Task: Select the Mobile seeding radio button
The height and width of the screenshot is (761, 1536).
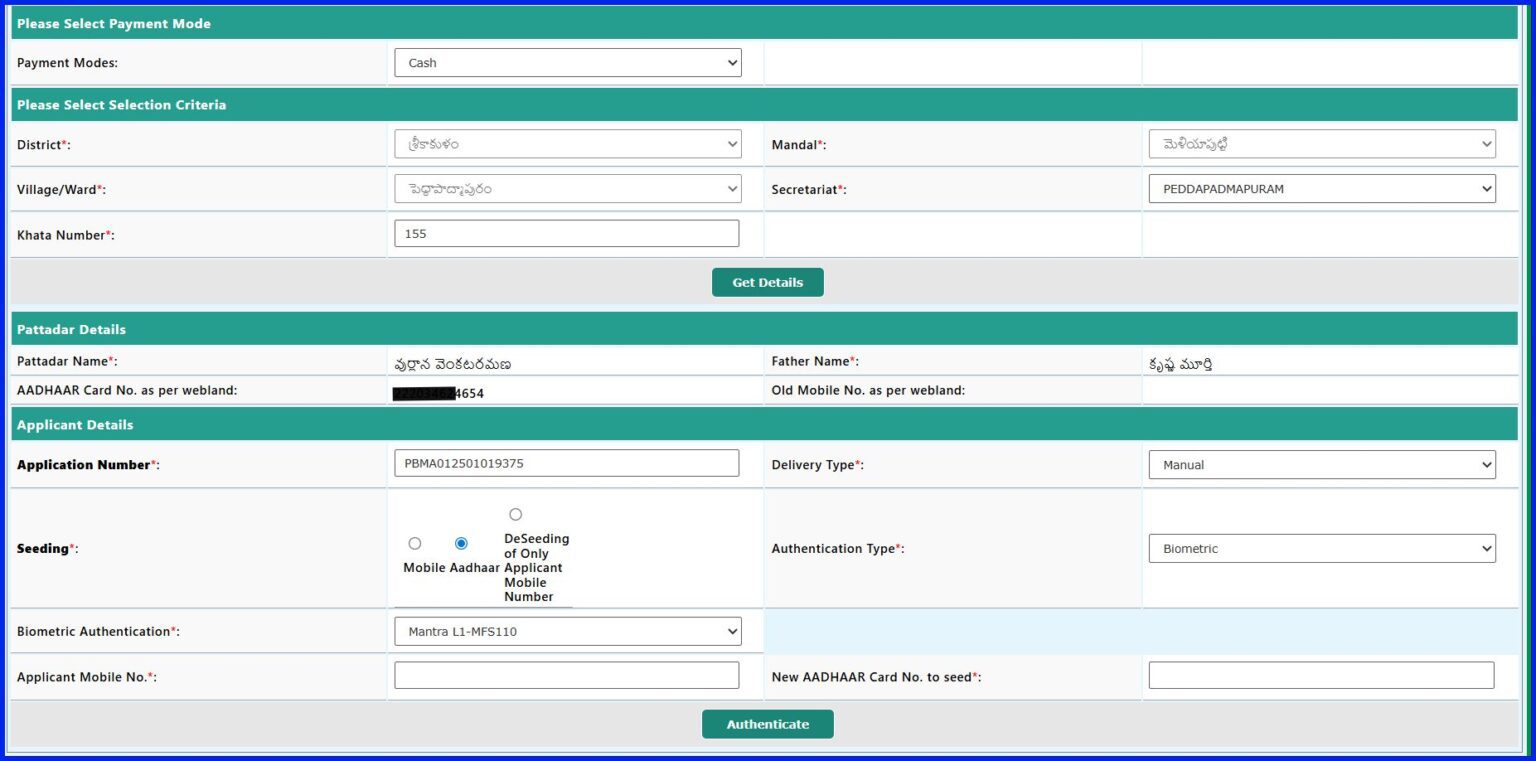Action: [415, 543]
